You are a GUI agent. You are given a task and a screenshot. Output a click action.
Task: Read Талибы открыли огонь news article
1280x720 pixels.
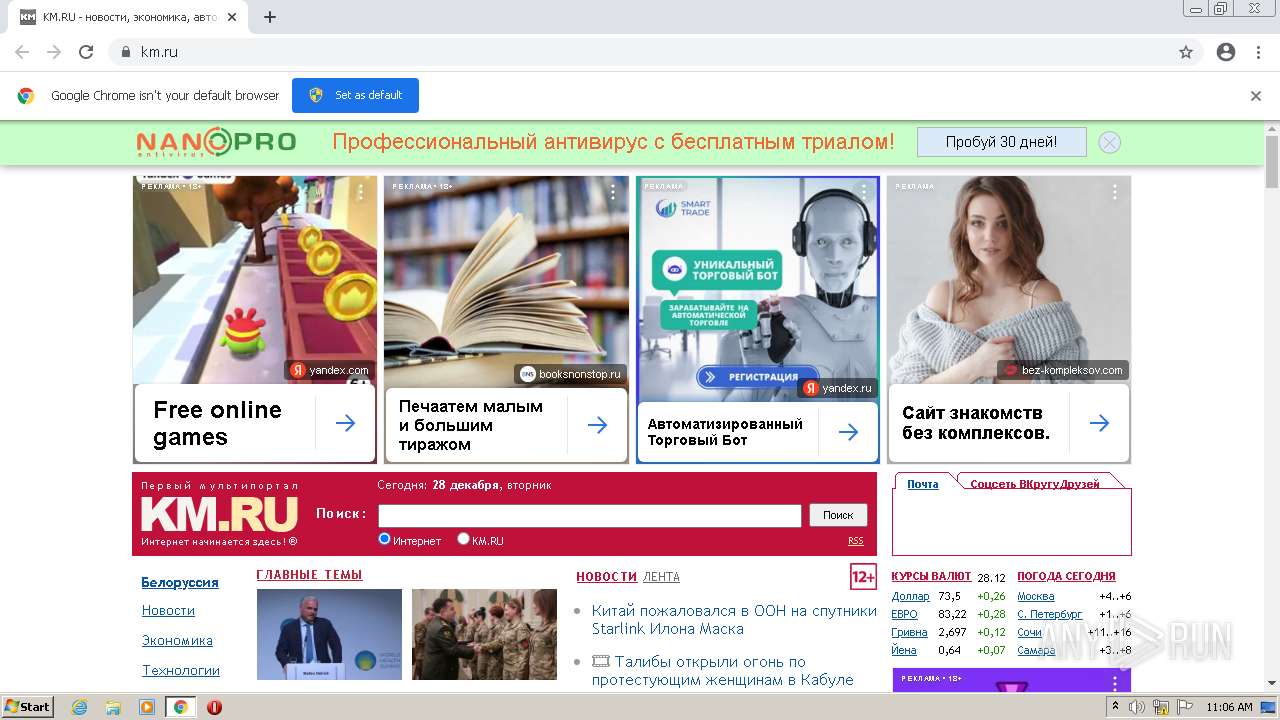point(722,670)
